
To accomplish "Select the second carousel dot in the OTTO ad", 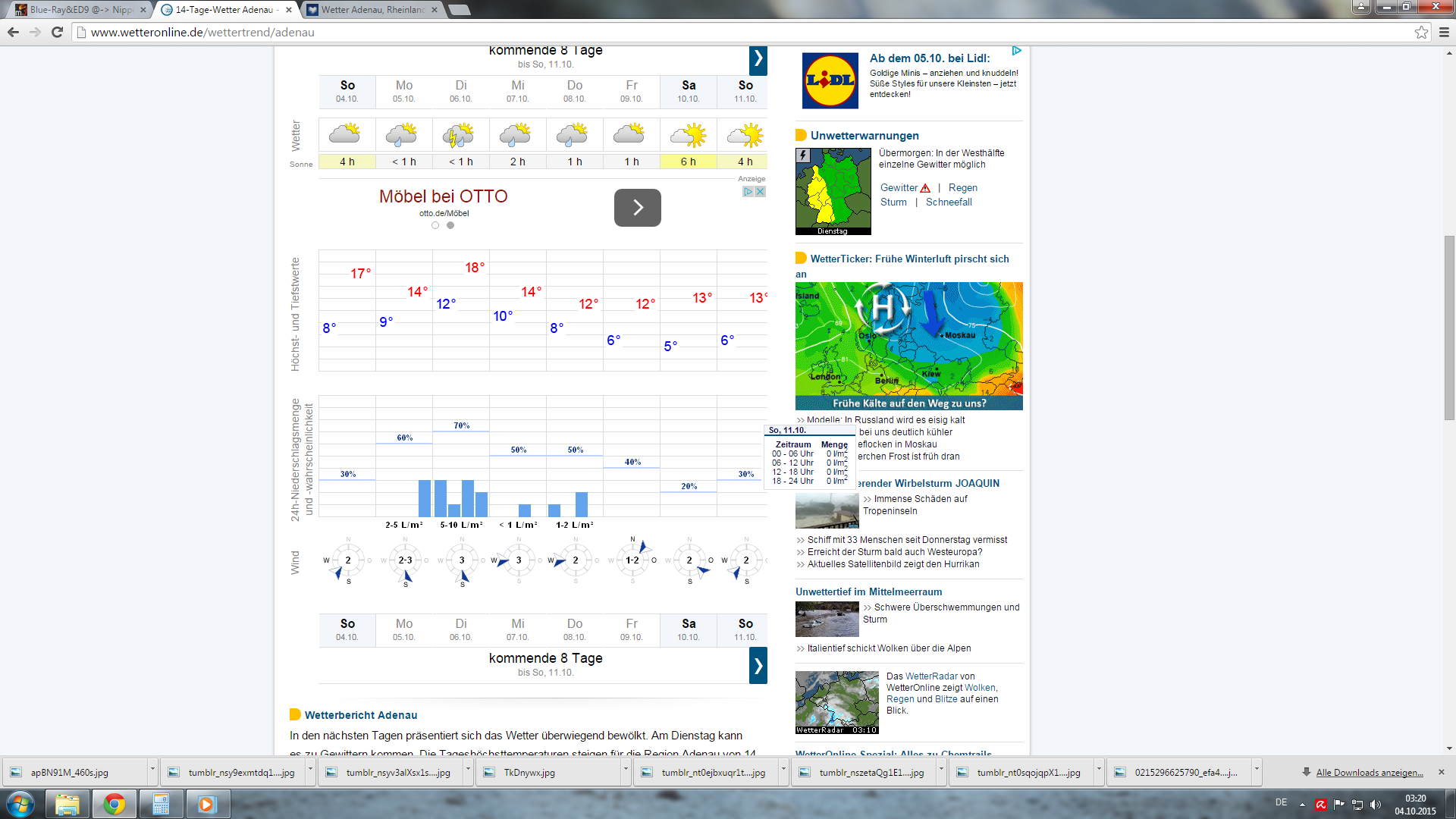I will [450, 225].
